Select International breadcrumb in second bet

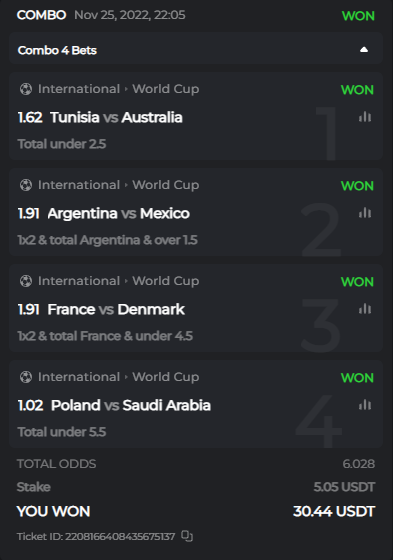[79, 185]
